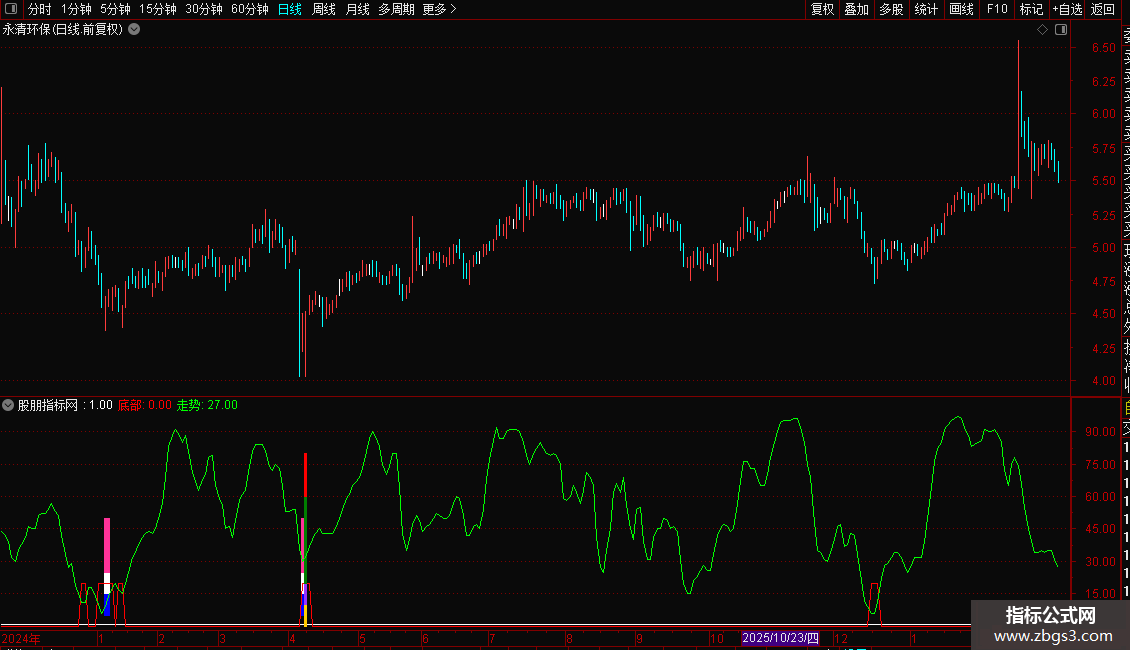Select the 5分钟 period
Image resolution: width=1130 pixels, height=650 pixels.
115,9
